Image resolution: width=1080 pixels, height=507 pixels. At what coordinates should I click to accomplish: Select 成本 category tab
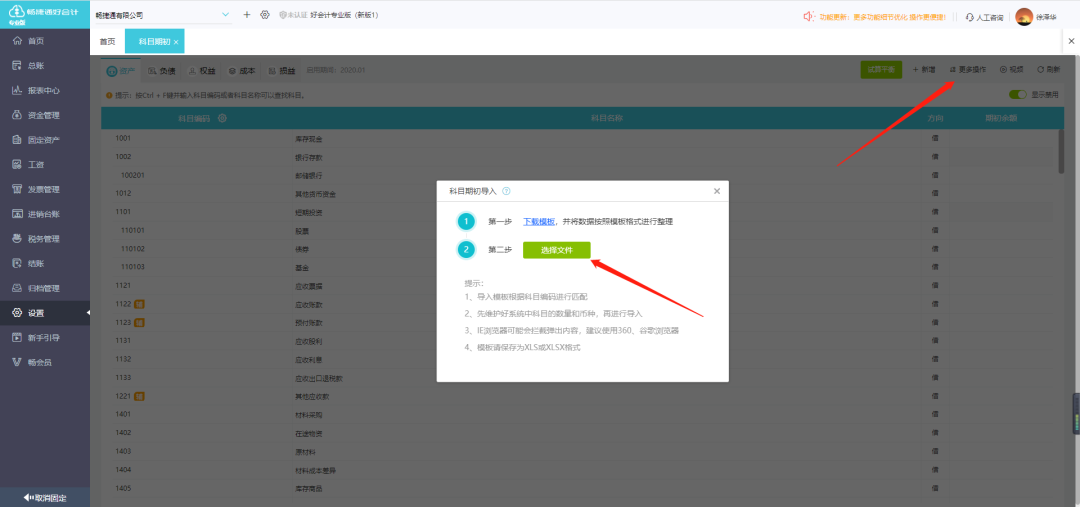[242, 70]
